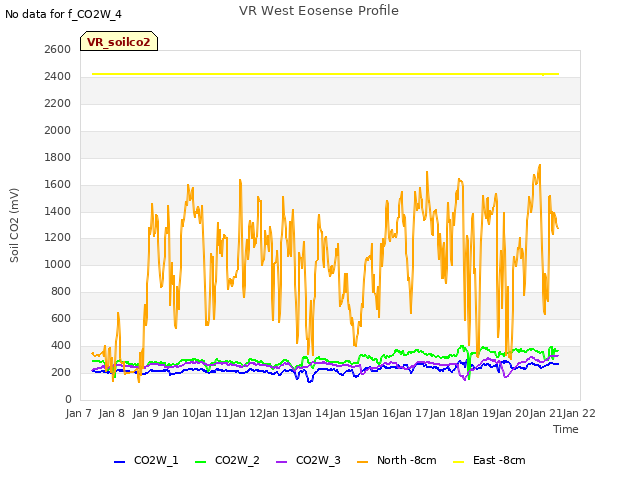The height and width of the screenshot is (480, 640).
Task: Toggle the East -8cm legend entry
Action: coord(489,460)
